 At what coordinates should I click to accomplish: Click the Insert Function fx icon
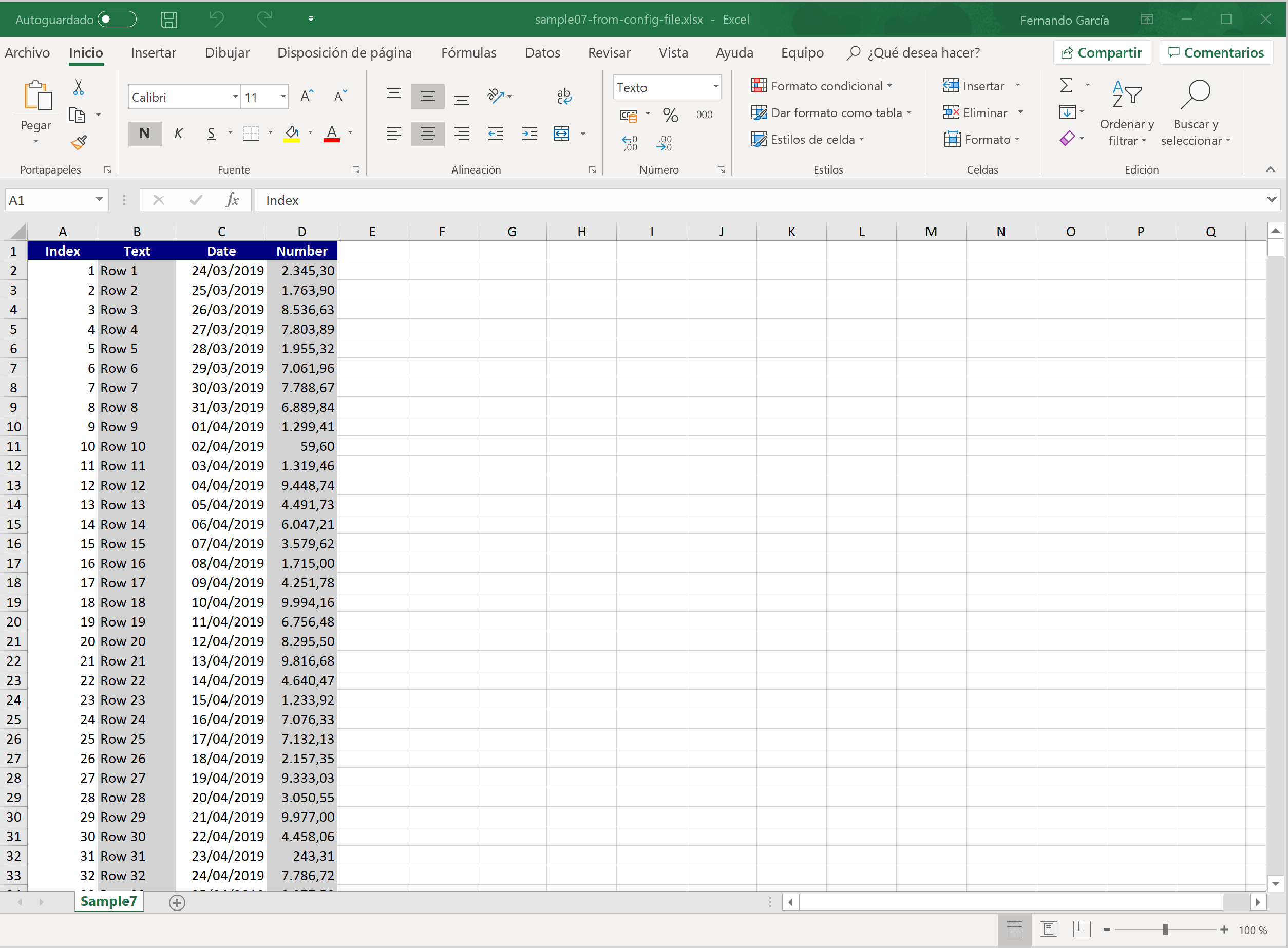click(232, 200)
